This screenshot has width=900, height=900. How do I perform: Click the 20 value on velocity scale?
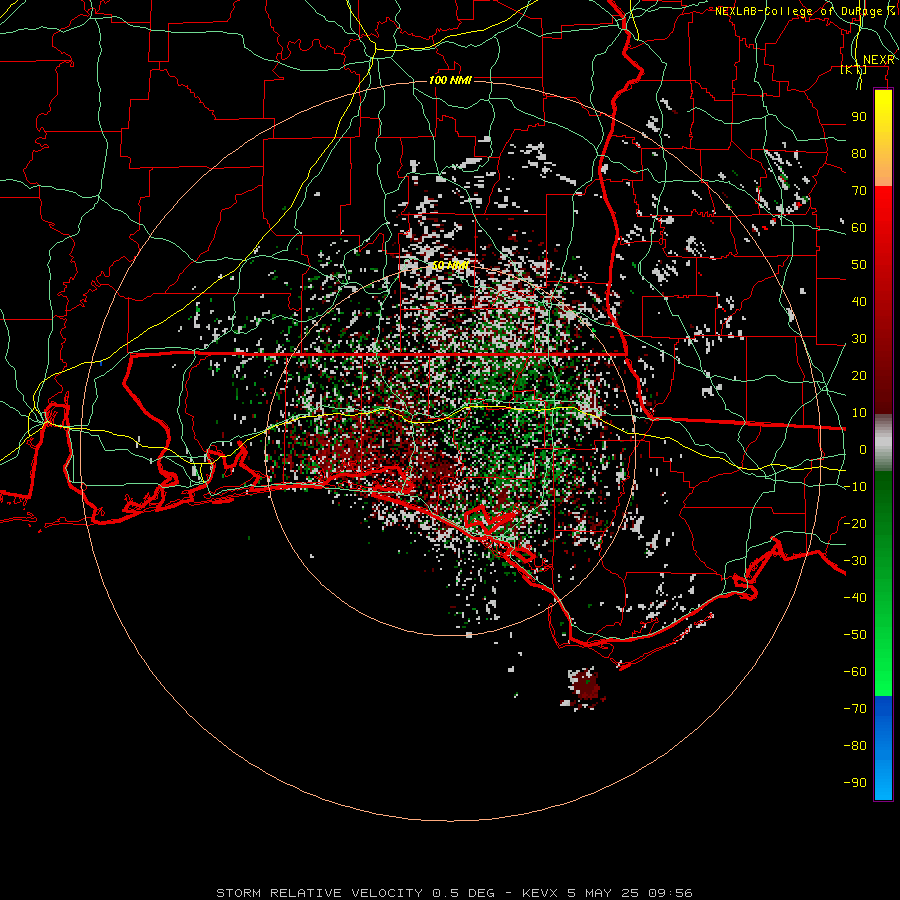pyautogui.click(x=859, y=376)
